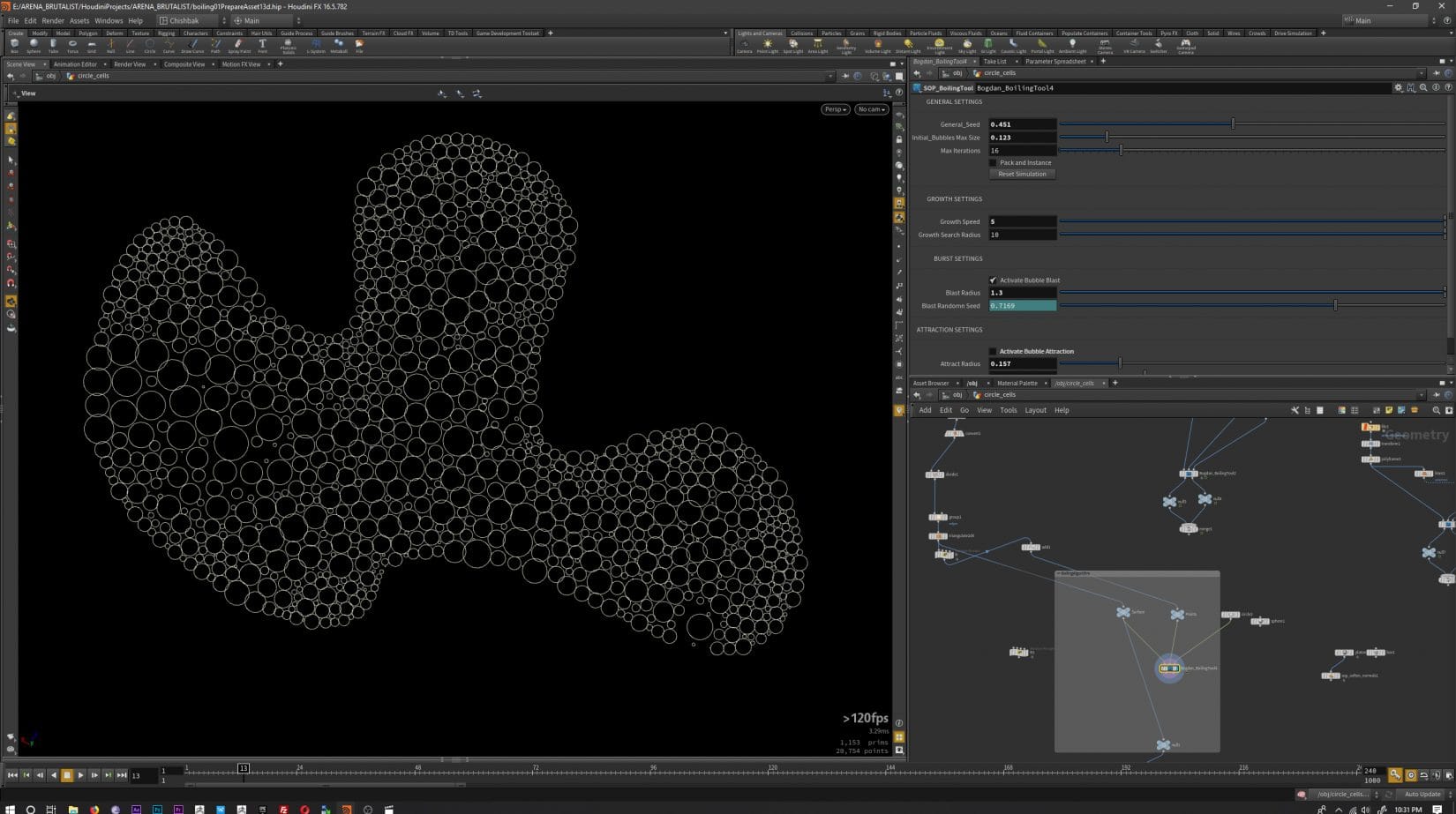Create a Point Light from the shelf

[x=769, y=44]
